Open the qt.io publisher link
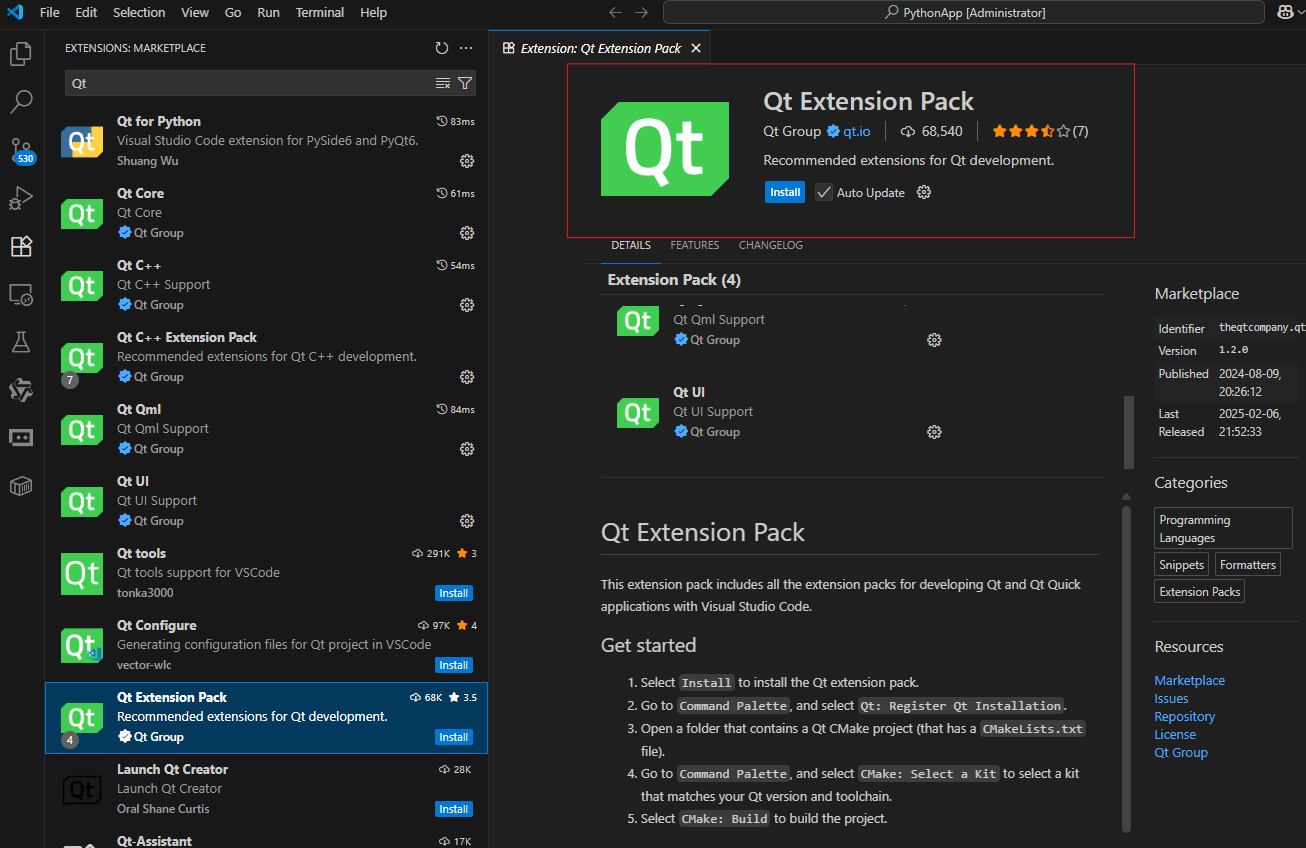This screenshot has width=1306, height=848. coord(857,131)
